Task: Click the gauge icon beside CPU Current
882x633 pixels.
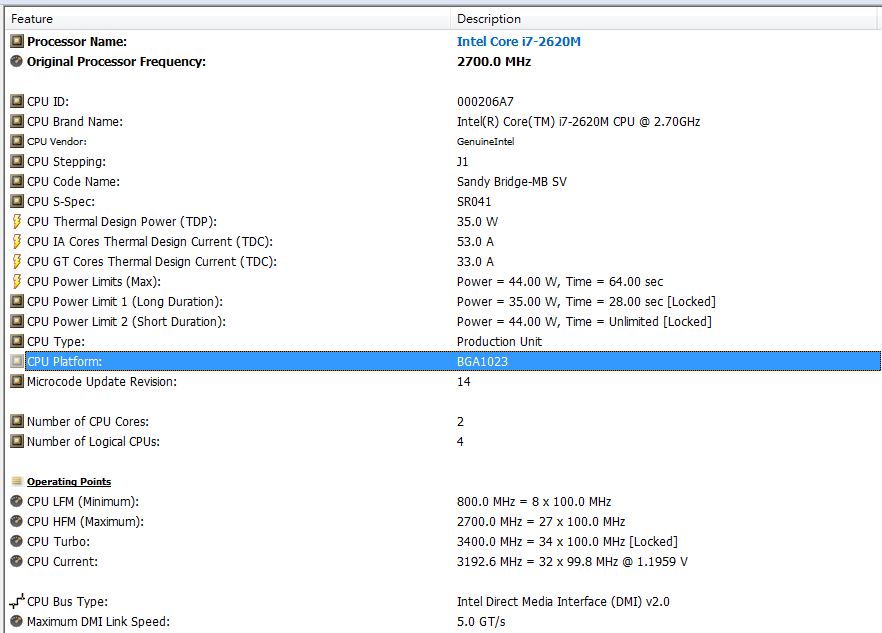Action: point(17,561)
